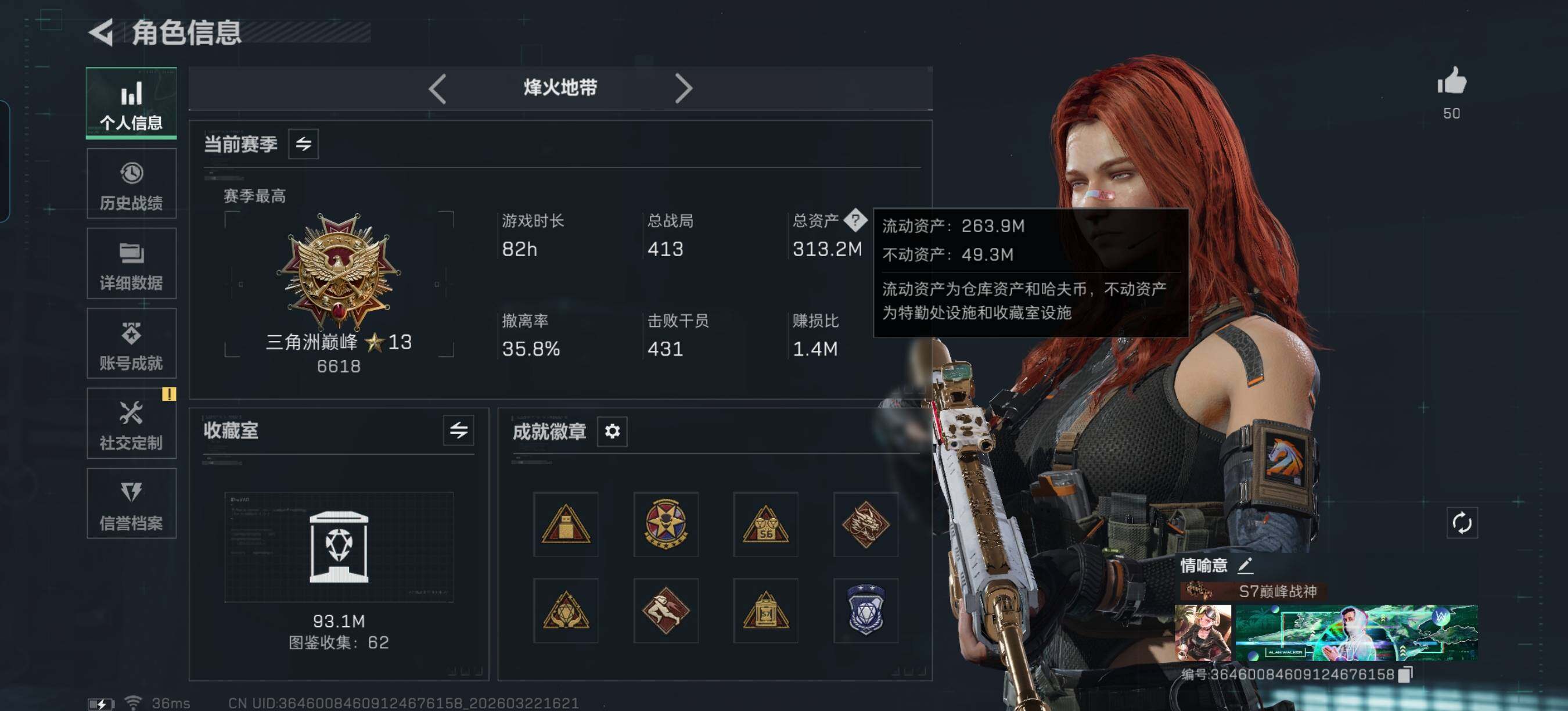Edit the nickname 情喻意 with pencil icon
Screen dimensions: 1568x711
[1245, 566]
